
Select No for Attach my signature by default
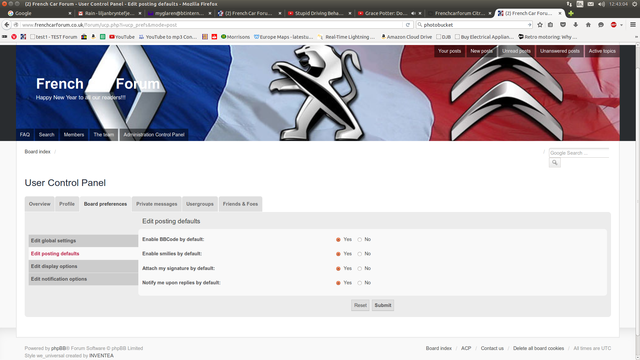(x=360, y=269)
